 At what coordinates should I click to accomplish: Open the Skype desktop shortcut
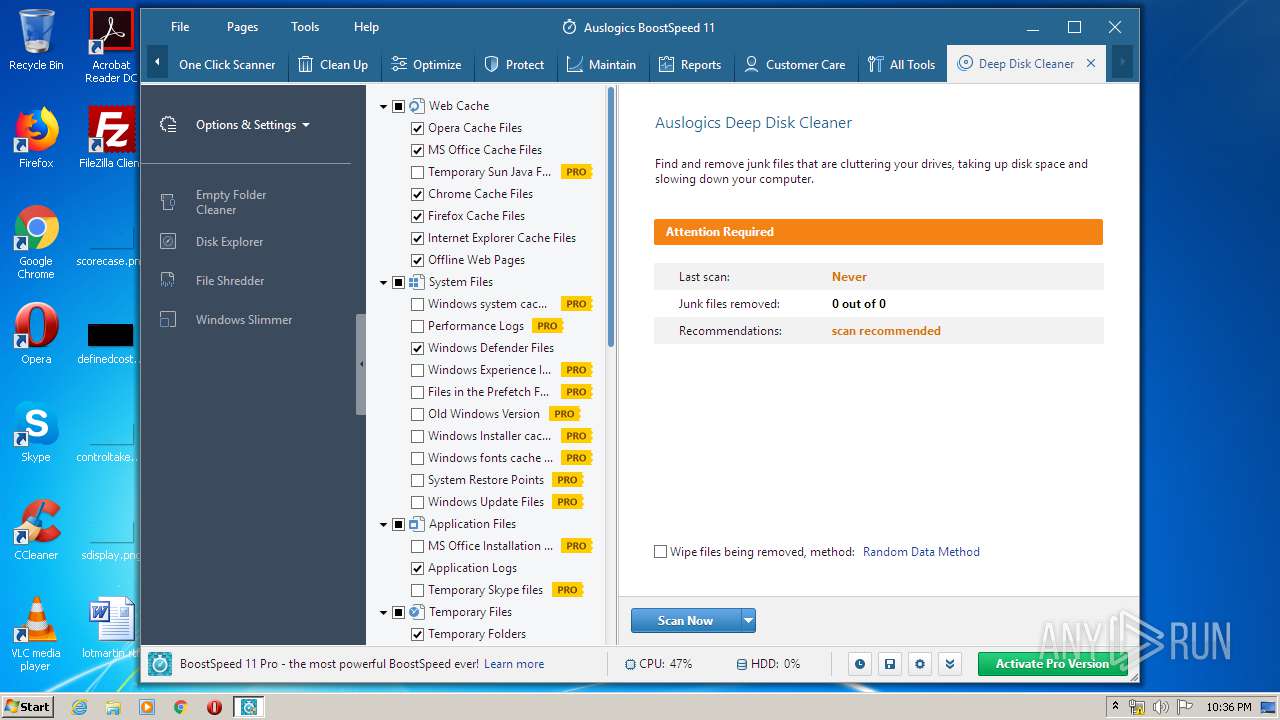(36, 432)
